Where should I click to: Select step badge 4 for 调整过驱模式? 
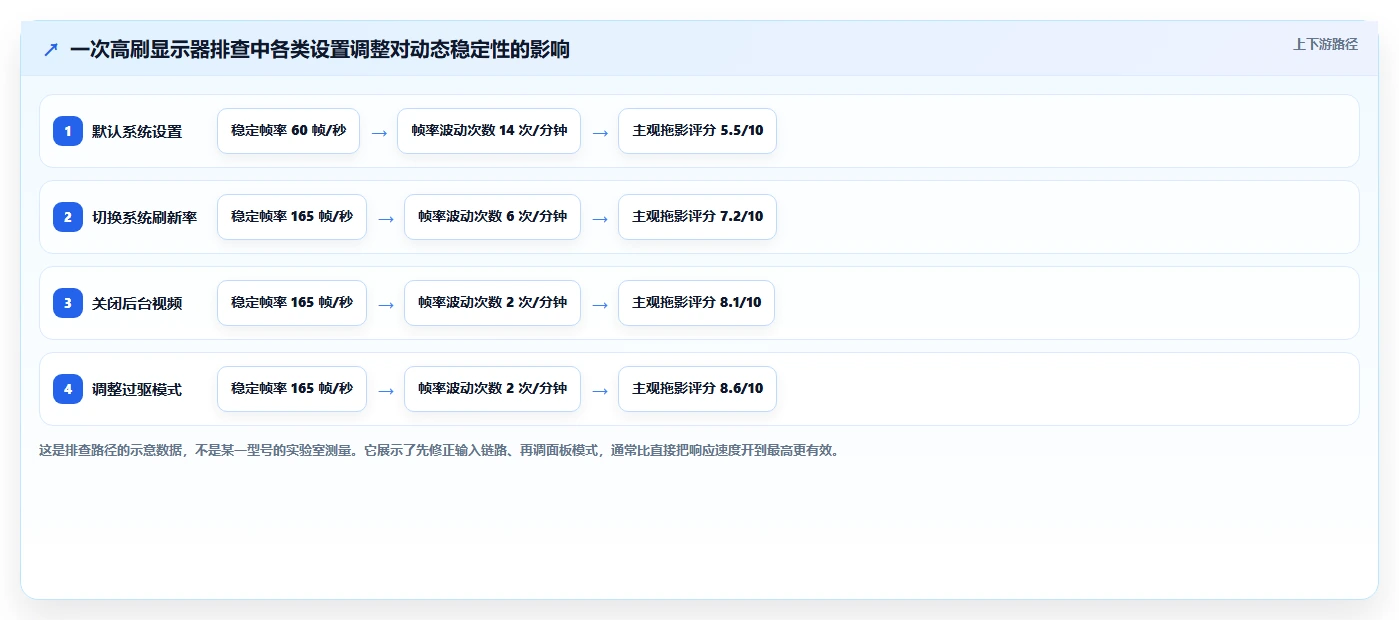(x=68, y=389)
